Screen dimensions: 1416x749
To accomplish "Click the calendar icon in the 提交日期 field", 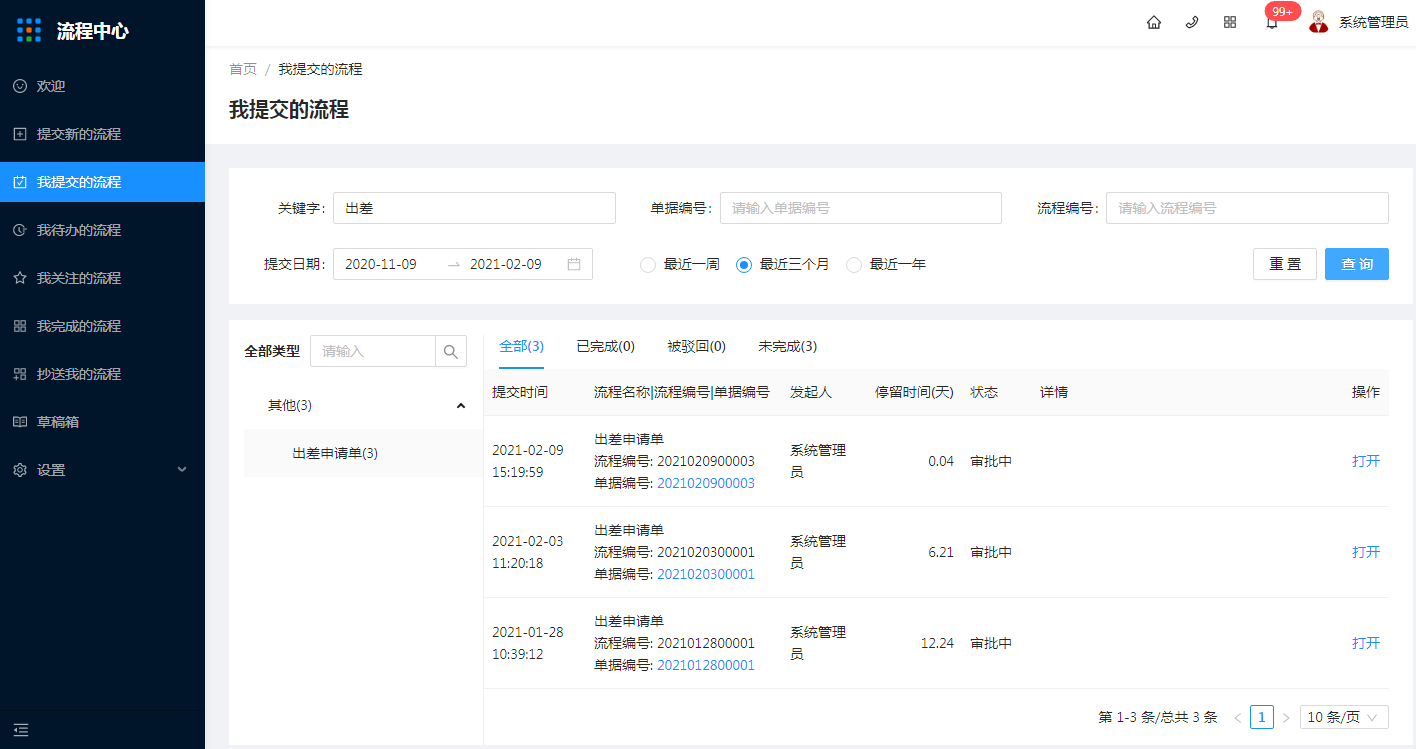I will pyautogui.click(x=574, y=264).
